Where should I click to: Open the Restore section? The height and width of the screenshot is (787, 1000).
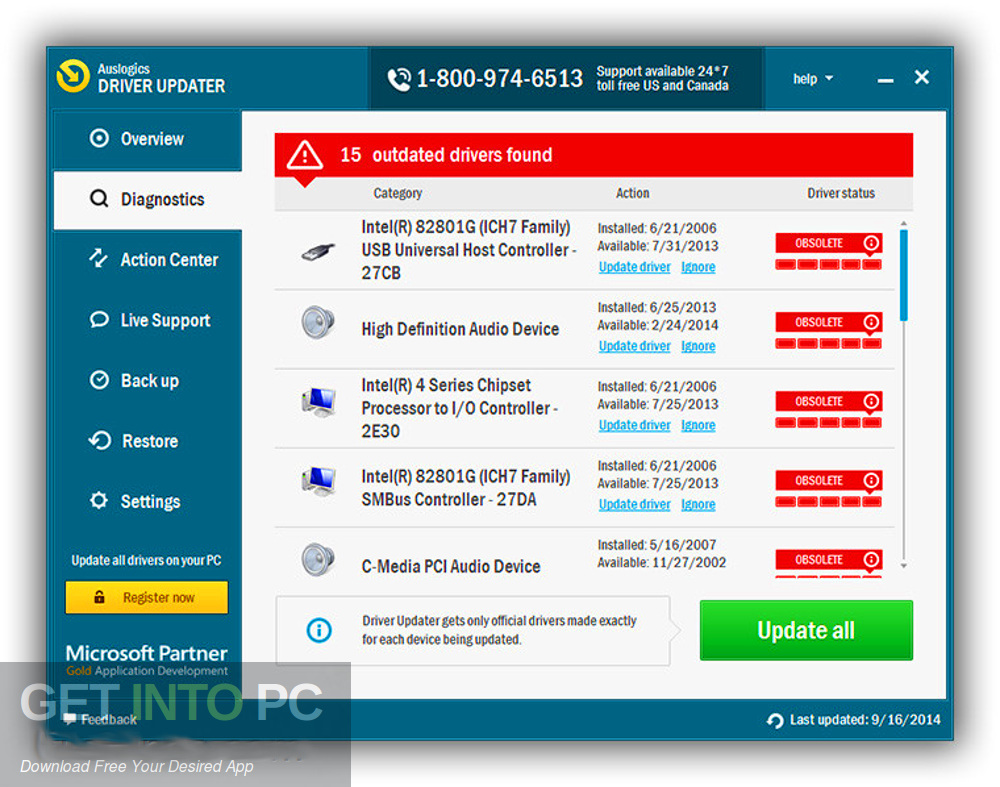[148, 441]
